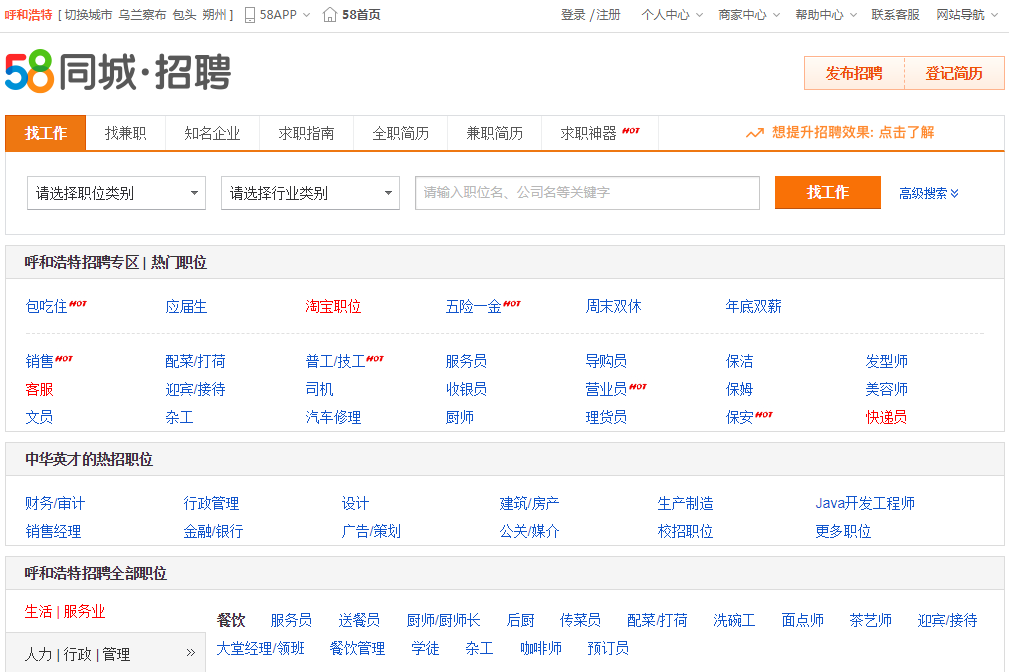Click the 发布招聘 button

[x=854, y=74]
